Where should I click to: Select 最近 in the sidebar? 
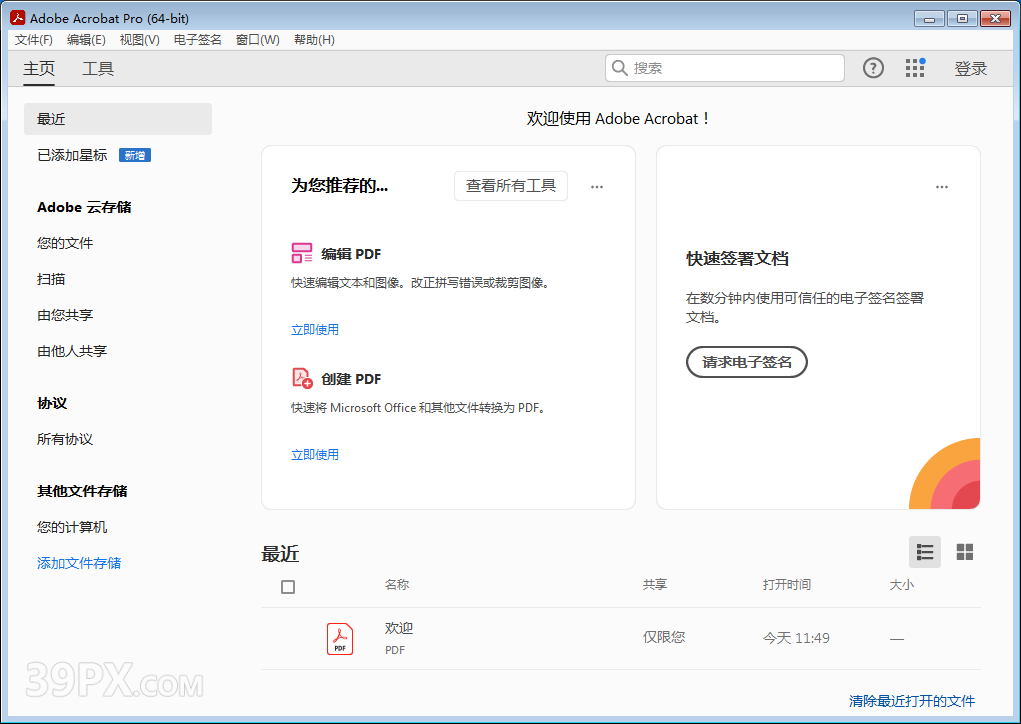pyautogui.click(x=118, y=119)
